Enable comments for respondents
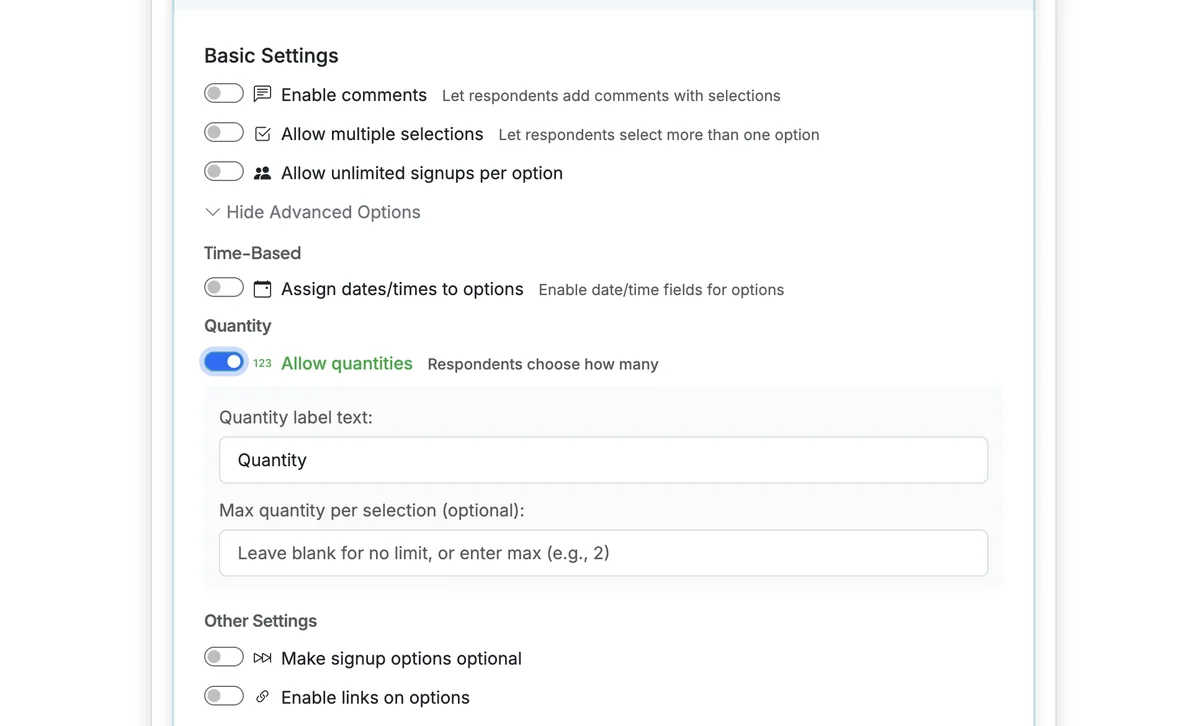Screen dimensions: 1200x726 pos(223,92)
